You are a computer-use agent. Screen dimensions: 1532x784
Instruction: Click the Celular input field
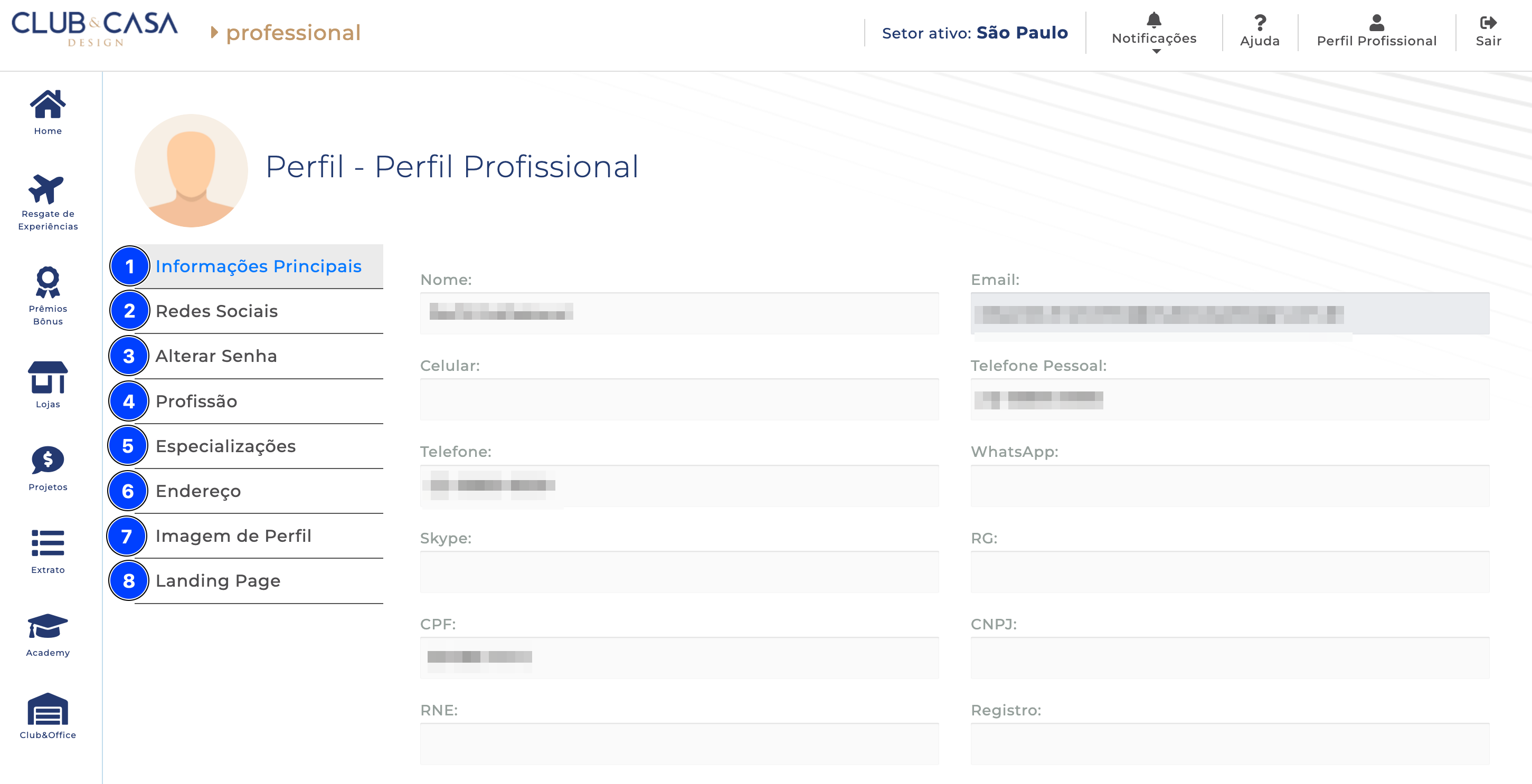pyautogui.click(x=679, y=399)
